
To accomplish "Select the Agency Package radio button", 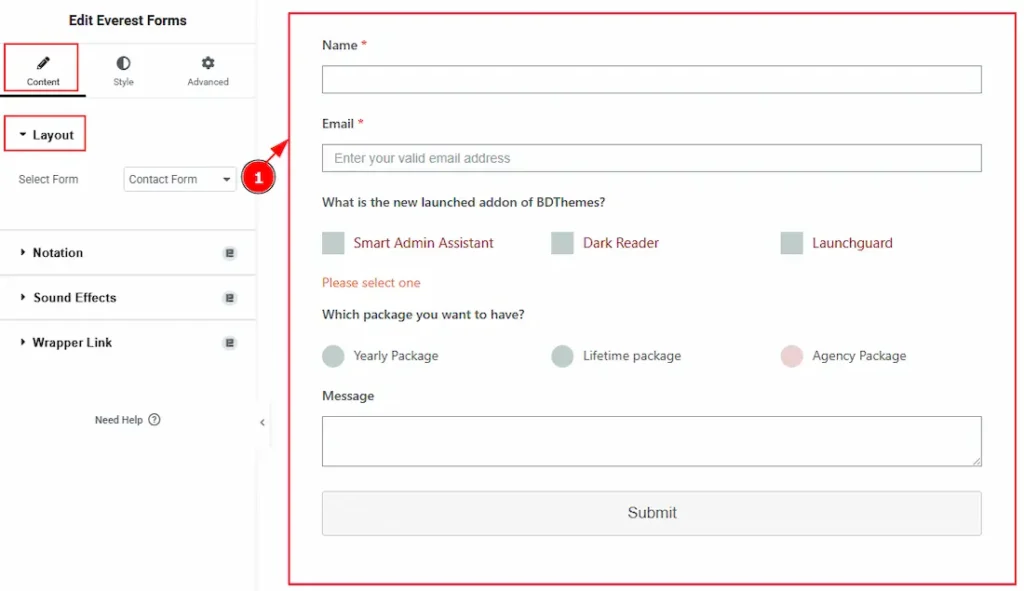I will point(791,356).
